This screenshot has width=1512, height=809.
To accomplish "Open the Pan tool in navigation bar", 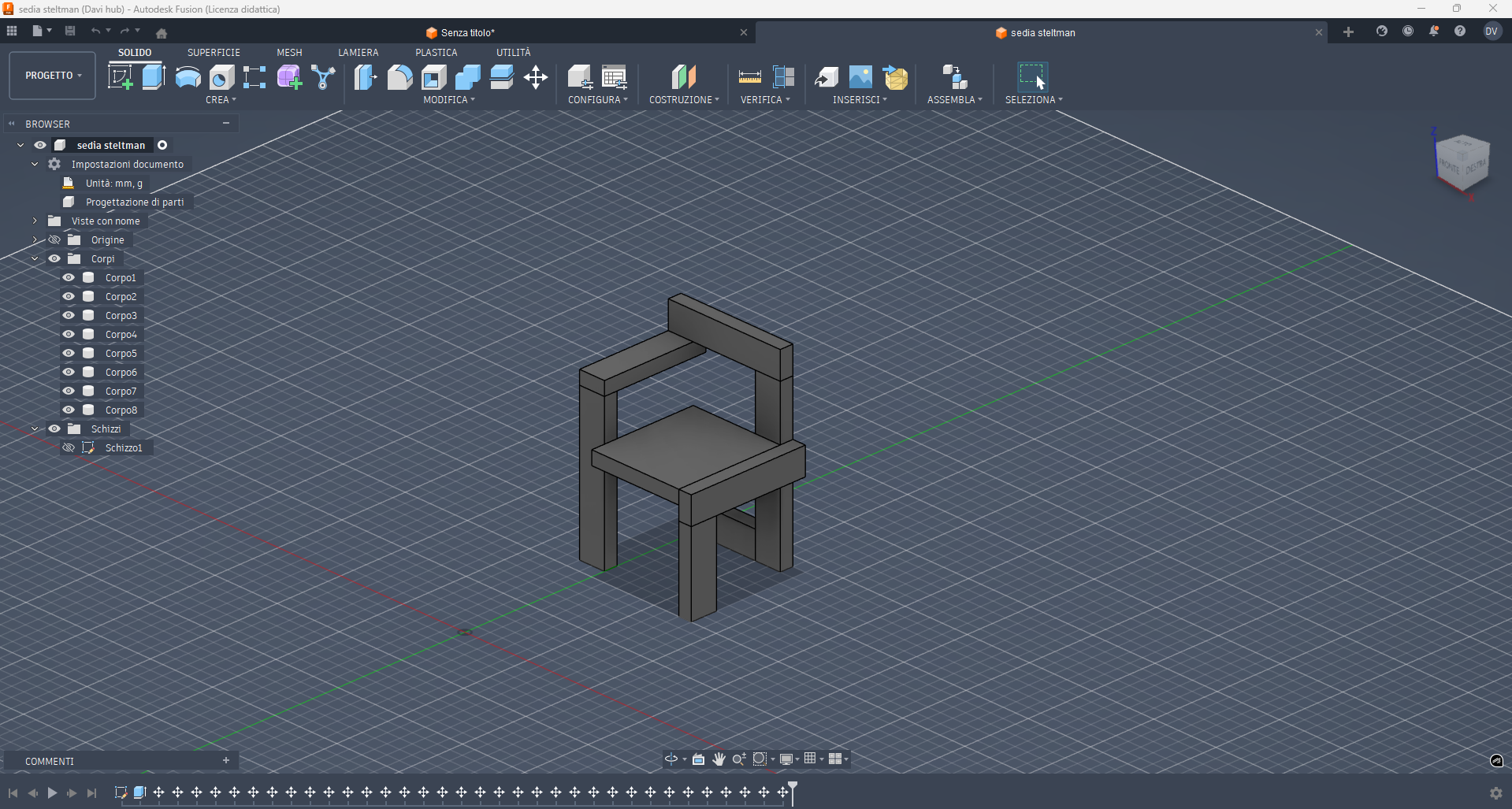I will 718,759.
